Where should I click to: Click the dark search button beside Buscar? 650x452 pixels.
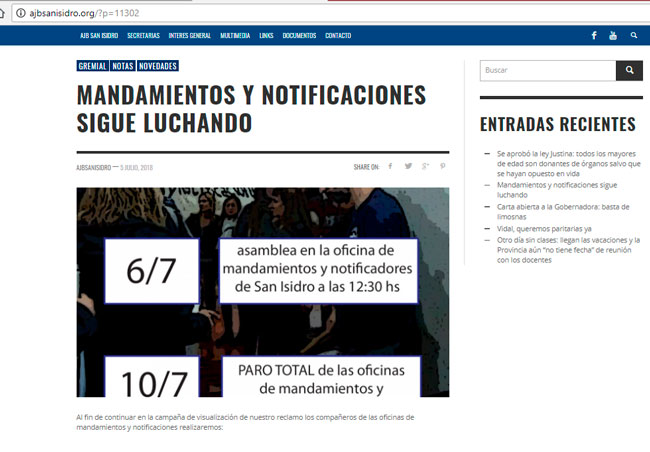(629, 70)
